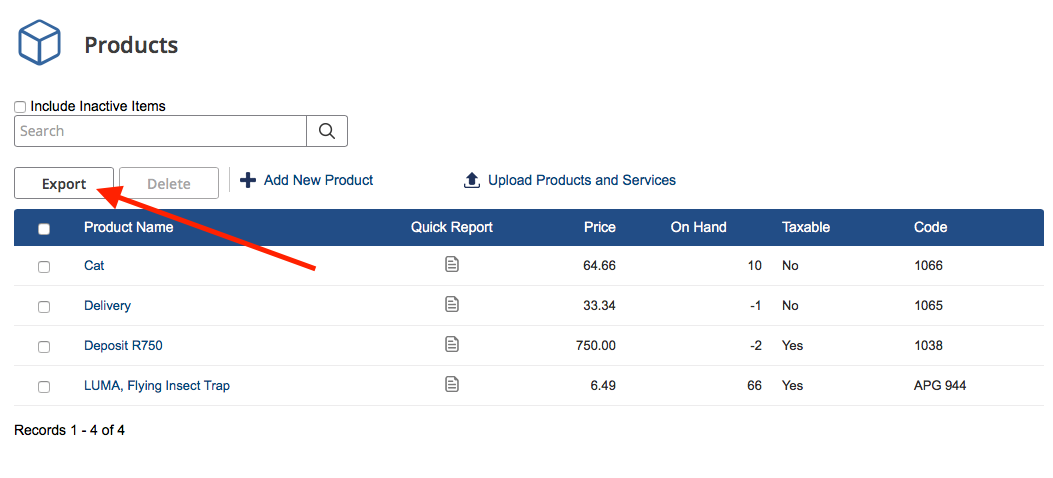Open Quick Report icon for Delivery
1053x478 pixels.
coord(452,304)
